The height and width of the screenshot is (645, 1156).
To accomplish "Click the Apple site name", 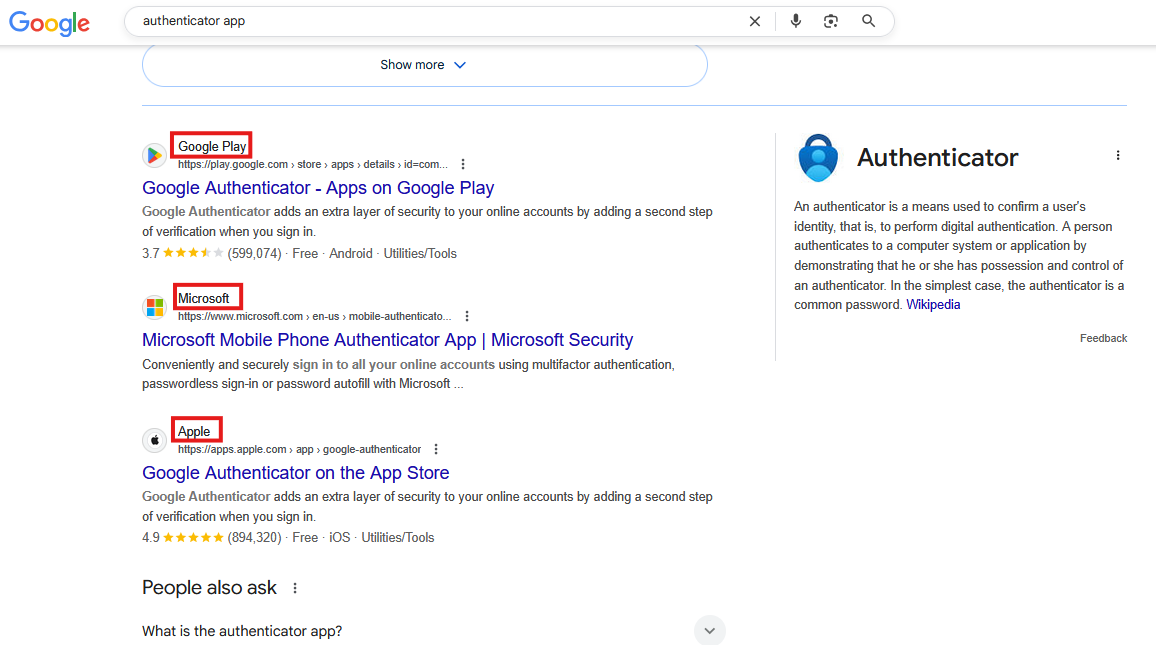I will (x=194, y=432).
